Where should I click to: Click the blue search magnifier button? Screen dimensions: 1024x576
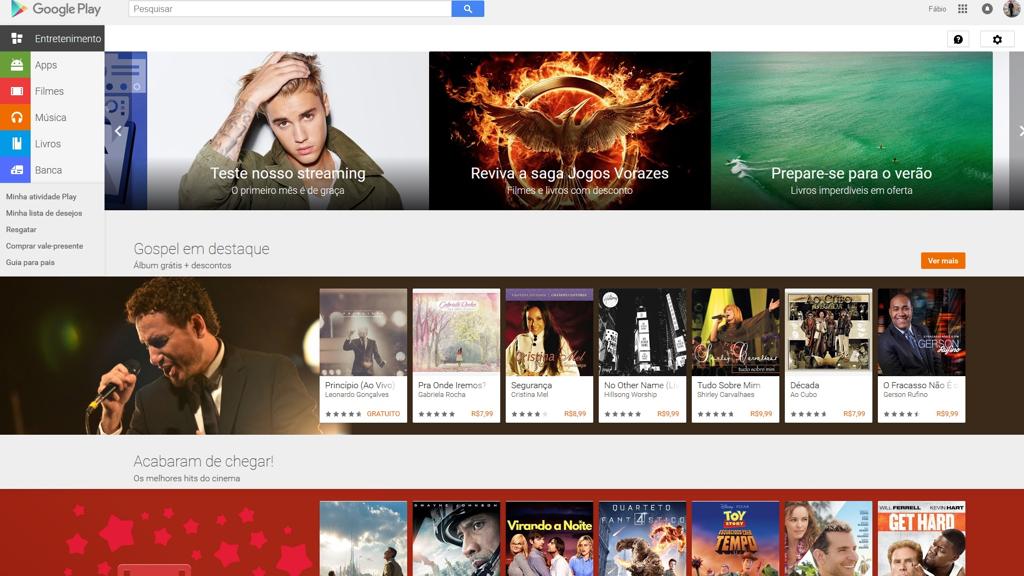pos(467,9)
